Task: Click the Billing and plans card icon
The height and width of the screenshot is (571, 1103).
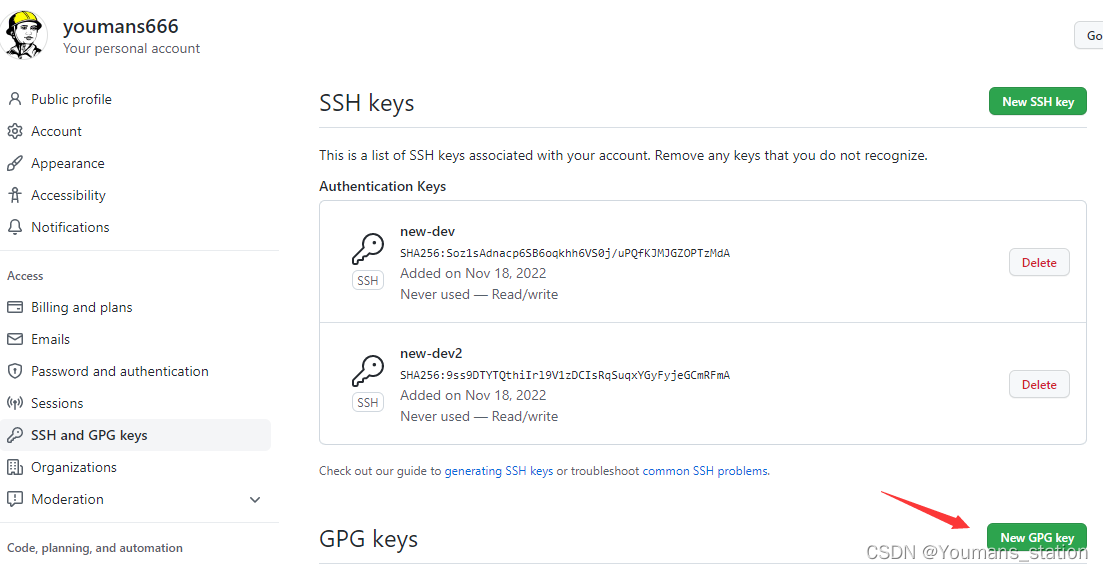Action: tap(15, 307)
